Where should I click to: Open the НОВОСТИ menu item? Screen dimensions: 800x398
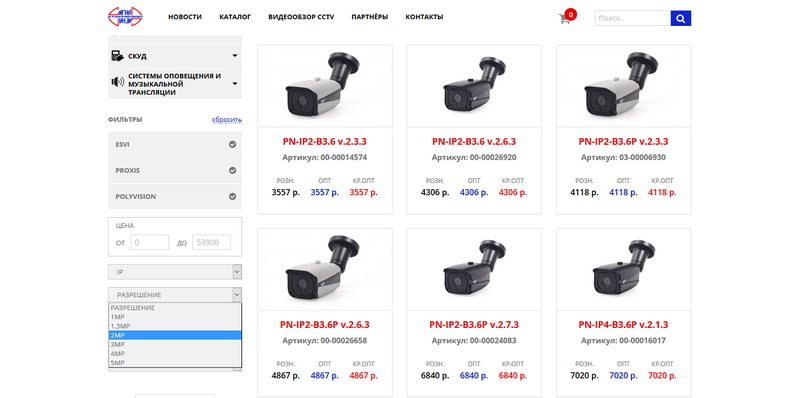[x=185, y=17]
